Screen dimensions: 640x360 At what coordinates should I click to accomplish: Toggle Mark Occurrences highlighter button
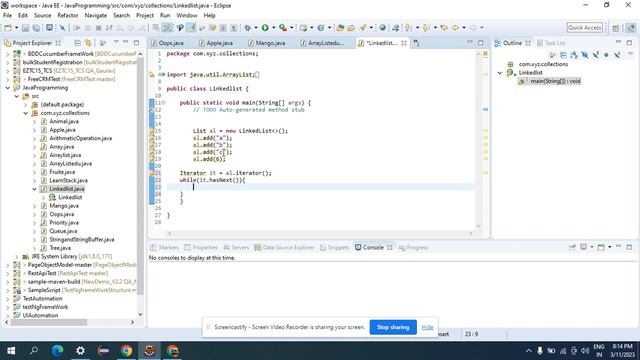[191, 28]
